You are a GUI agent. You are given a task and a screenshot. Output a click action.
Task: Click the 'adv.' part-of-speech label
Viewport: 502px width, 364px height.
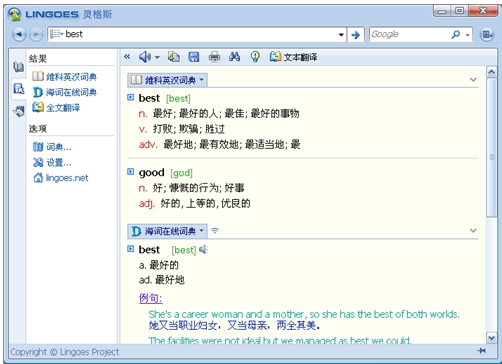click(x=148, y=144)
